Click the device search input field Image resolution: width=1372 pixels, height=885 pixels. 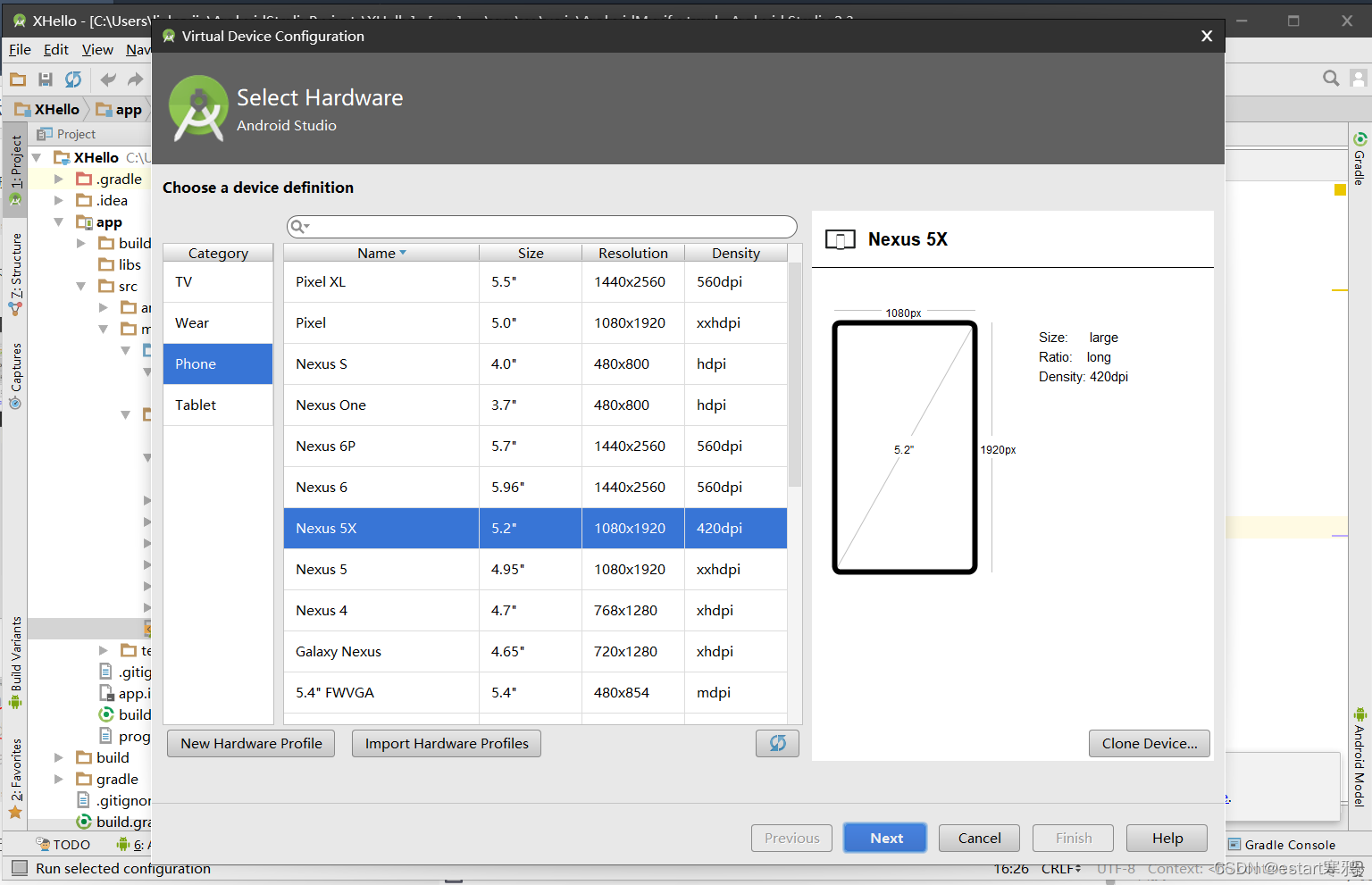coord(541,227)
